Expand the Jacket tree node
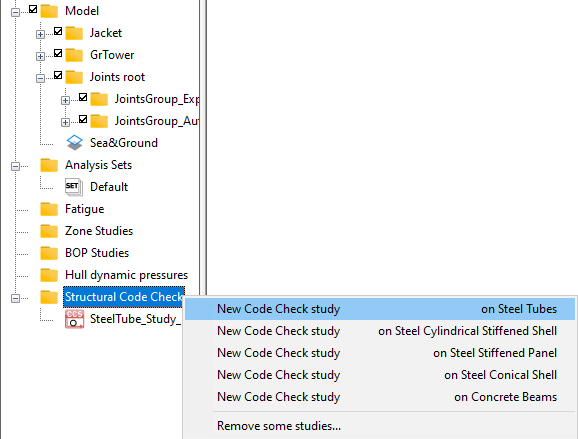The image size is (578, 439). 40,34
